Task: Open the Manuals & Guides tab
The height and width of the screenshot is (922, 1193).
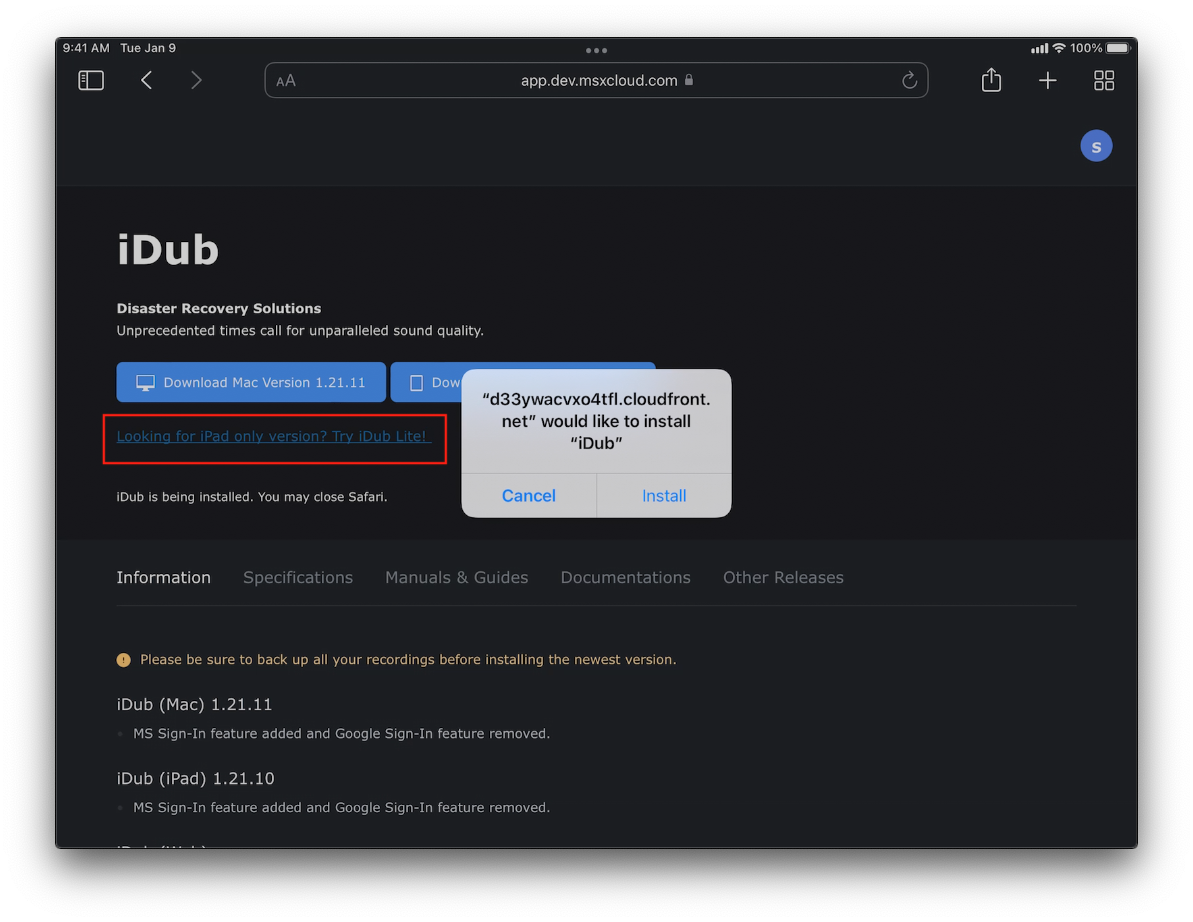Action: pyautogui.click(x=457, y=577)
